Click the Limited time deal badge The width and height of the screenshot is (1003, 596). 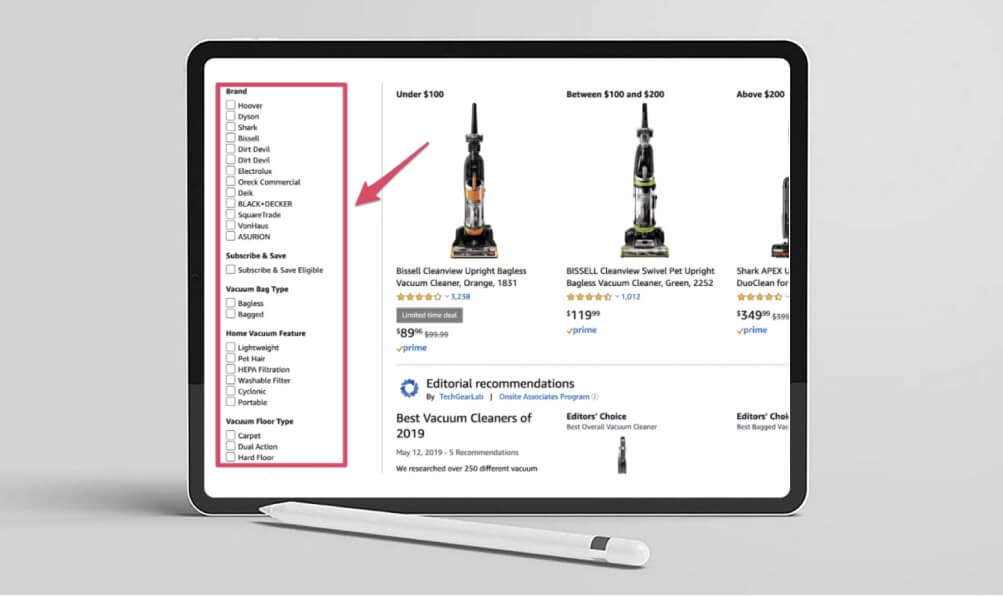429,315
